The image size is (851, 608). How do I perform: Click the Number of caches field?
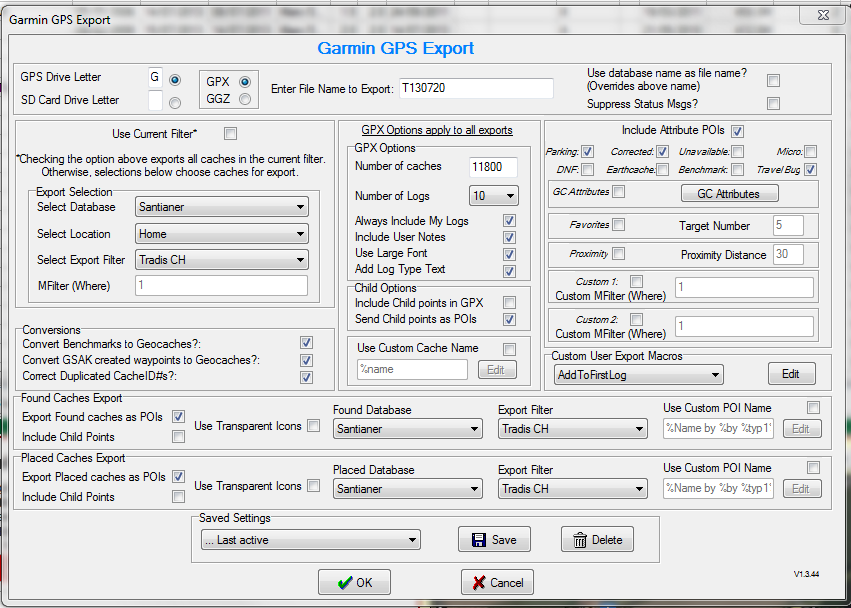[x=493, y=167]
